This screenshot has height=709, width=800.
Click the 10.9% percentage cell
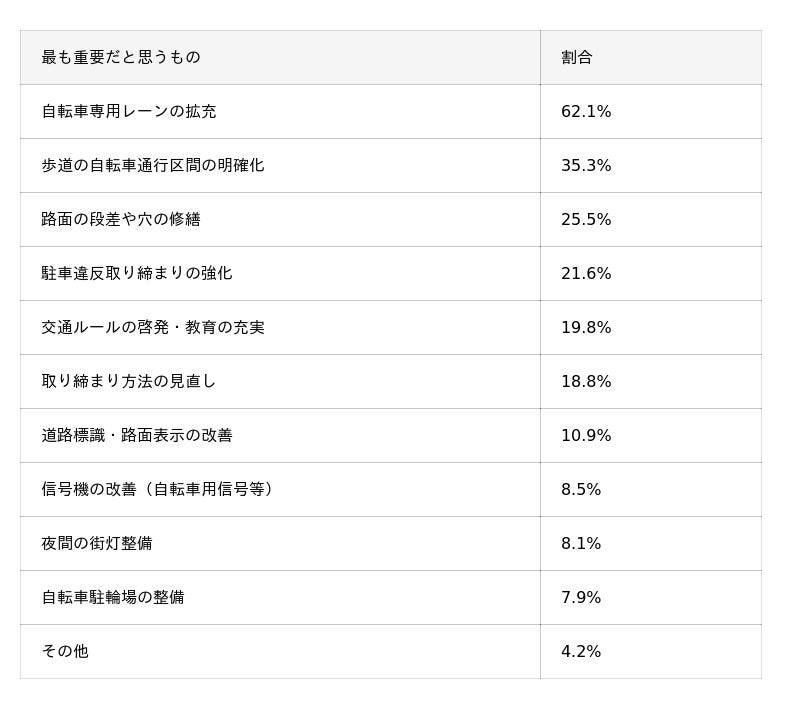tap(651, 436)
